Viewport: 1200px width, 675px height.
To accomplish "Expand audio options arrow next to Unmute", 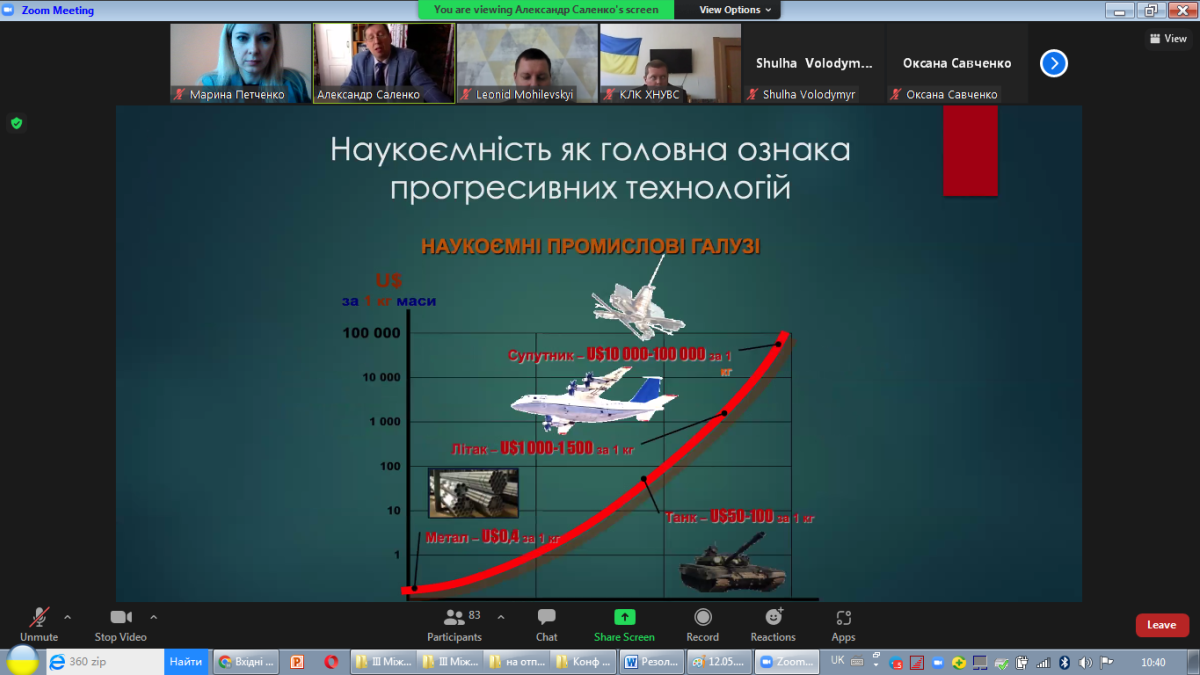I will pyautogui.click(x=68, y=617).
